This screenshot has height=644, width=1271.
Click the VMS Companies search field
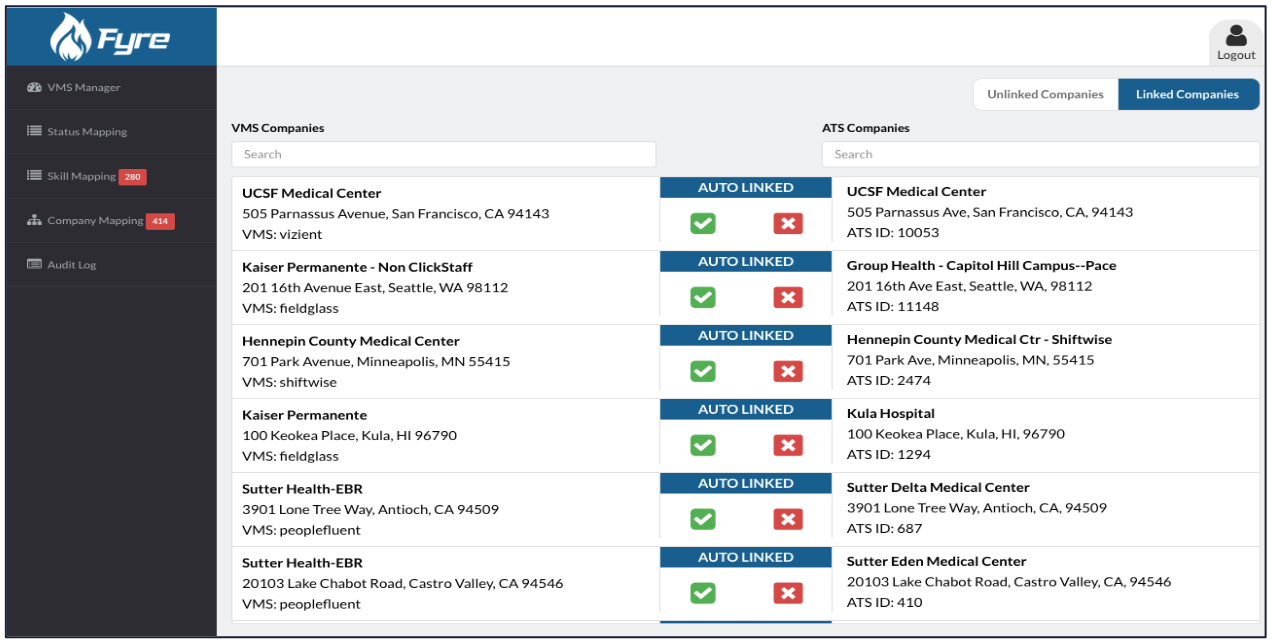pos(443,154)
